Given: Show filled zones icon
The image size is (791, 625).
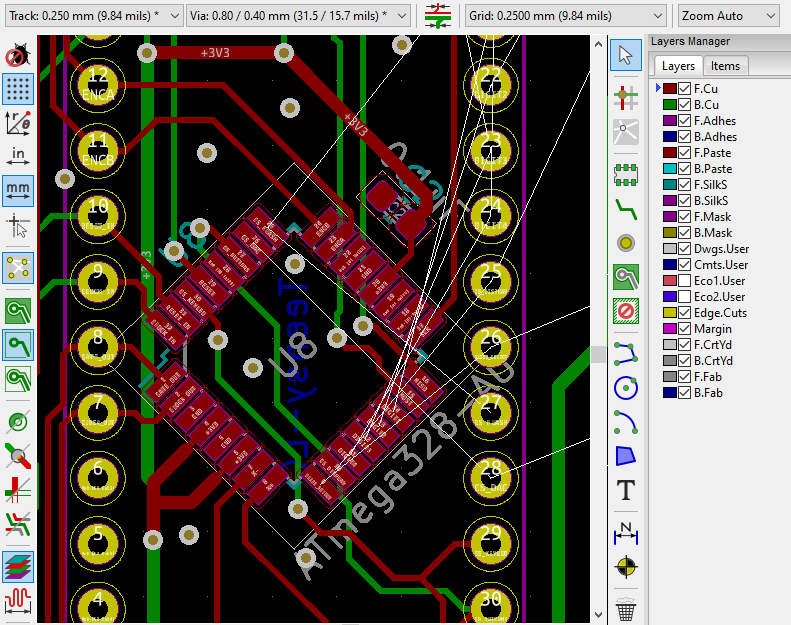Looking at the screenshot, I should tap(18, 311).
